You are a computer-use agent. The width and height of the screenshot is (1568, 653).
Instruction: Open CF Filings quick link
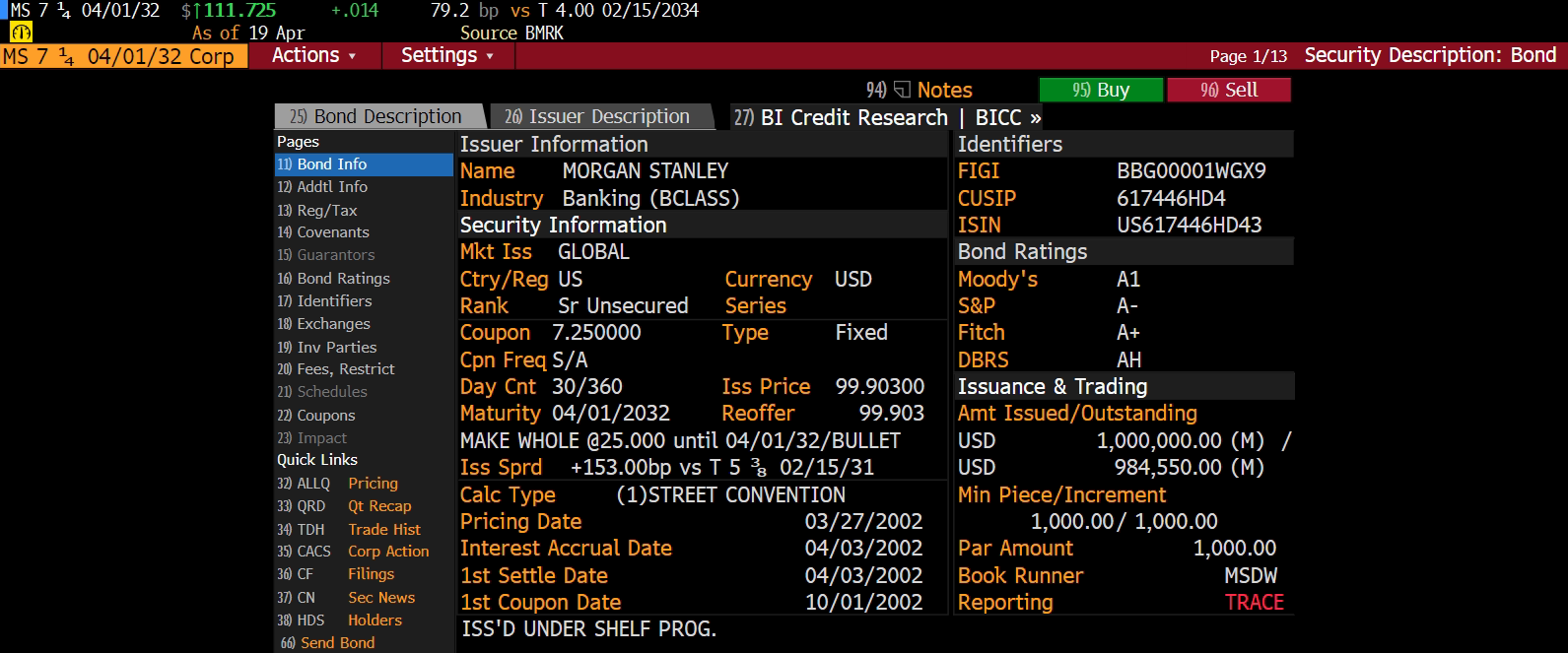[336, 574]
